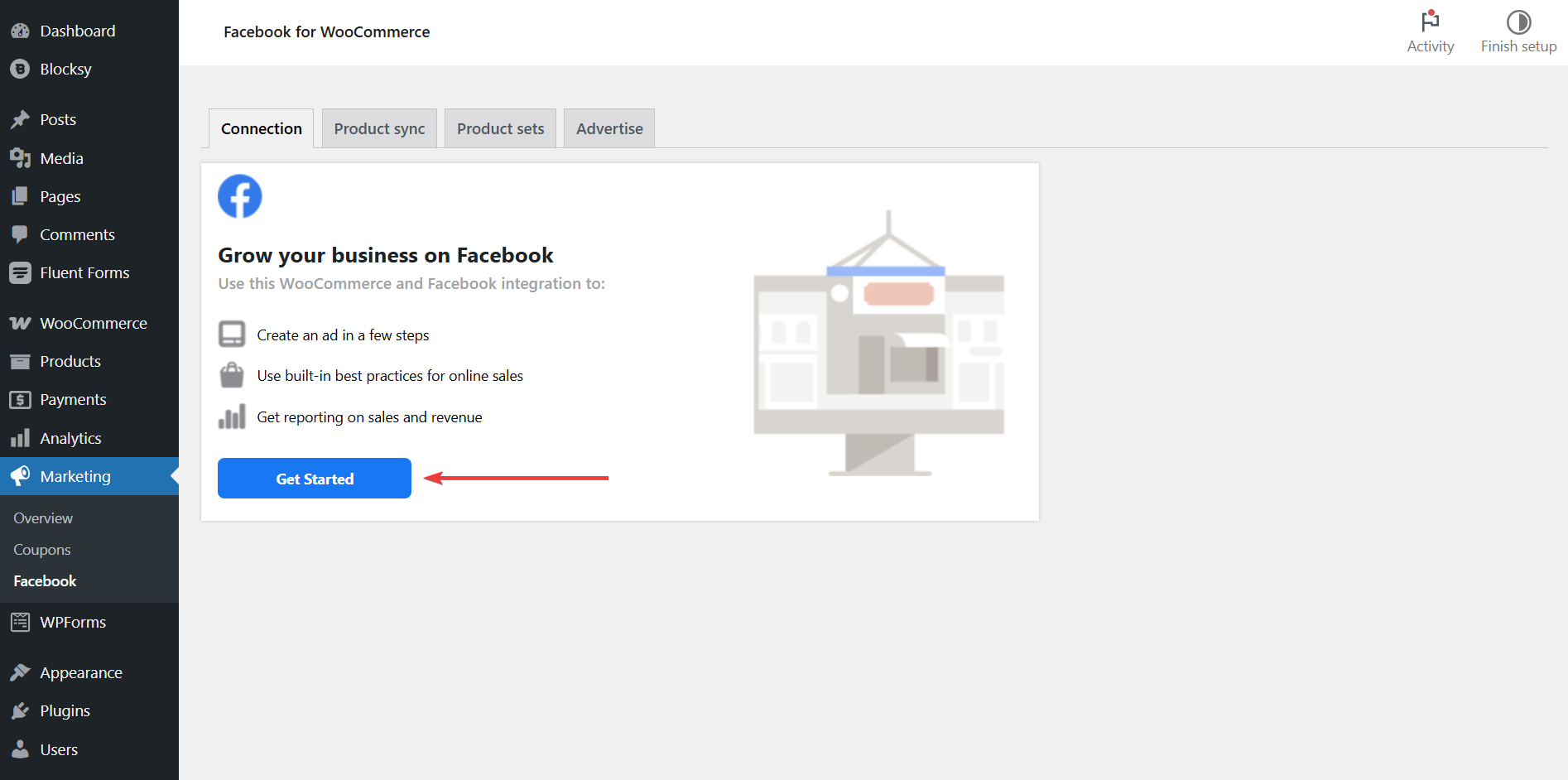Click the Media library icon
This screenshot has height=780, width=1568.
pos(20,158)
